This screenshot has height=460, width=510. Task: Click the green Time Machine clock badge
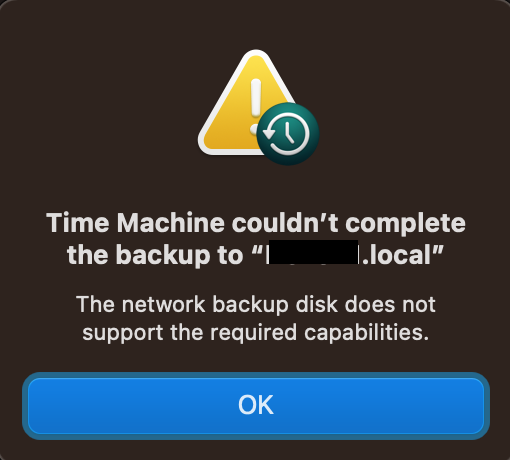pyautogui.click(x=288, y=134)
